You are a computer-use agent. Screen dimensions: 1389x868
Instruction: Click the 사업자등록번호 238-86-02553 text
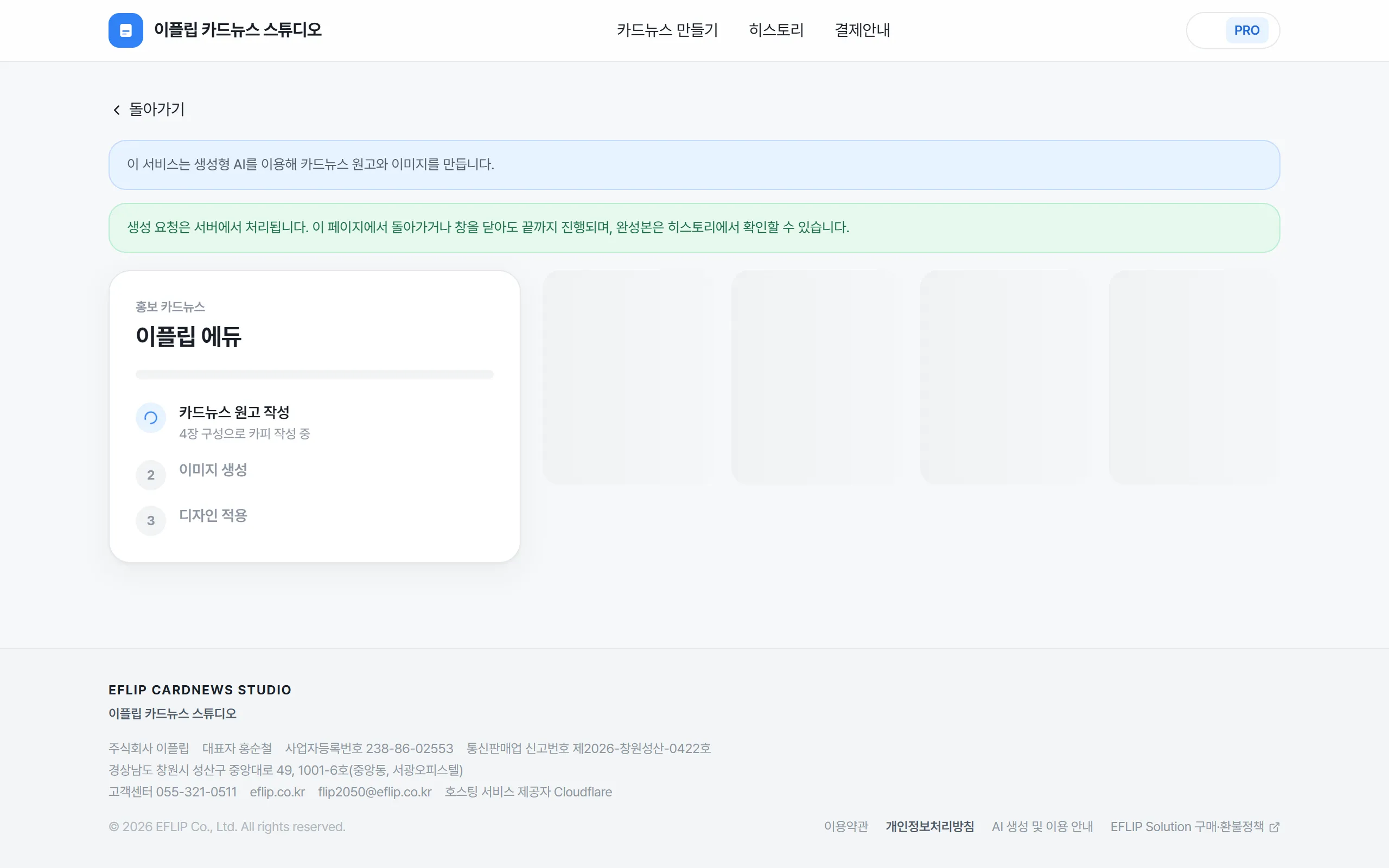click(369, 749)
